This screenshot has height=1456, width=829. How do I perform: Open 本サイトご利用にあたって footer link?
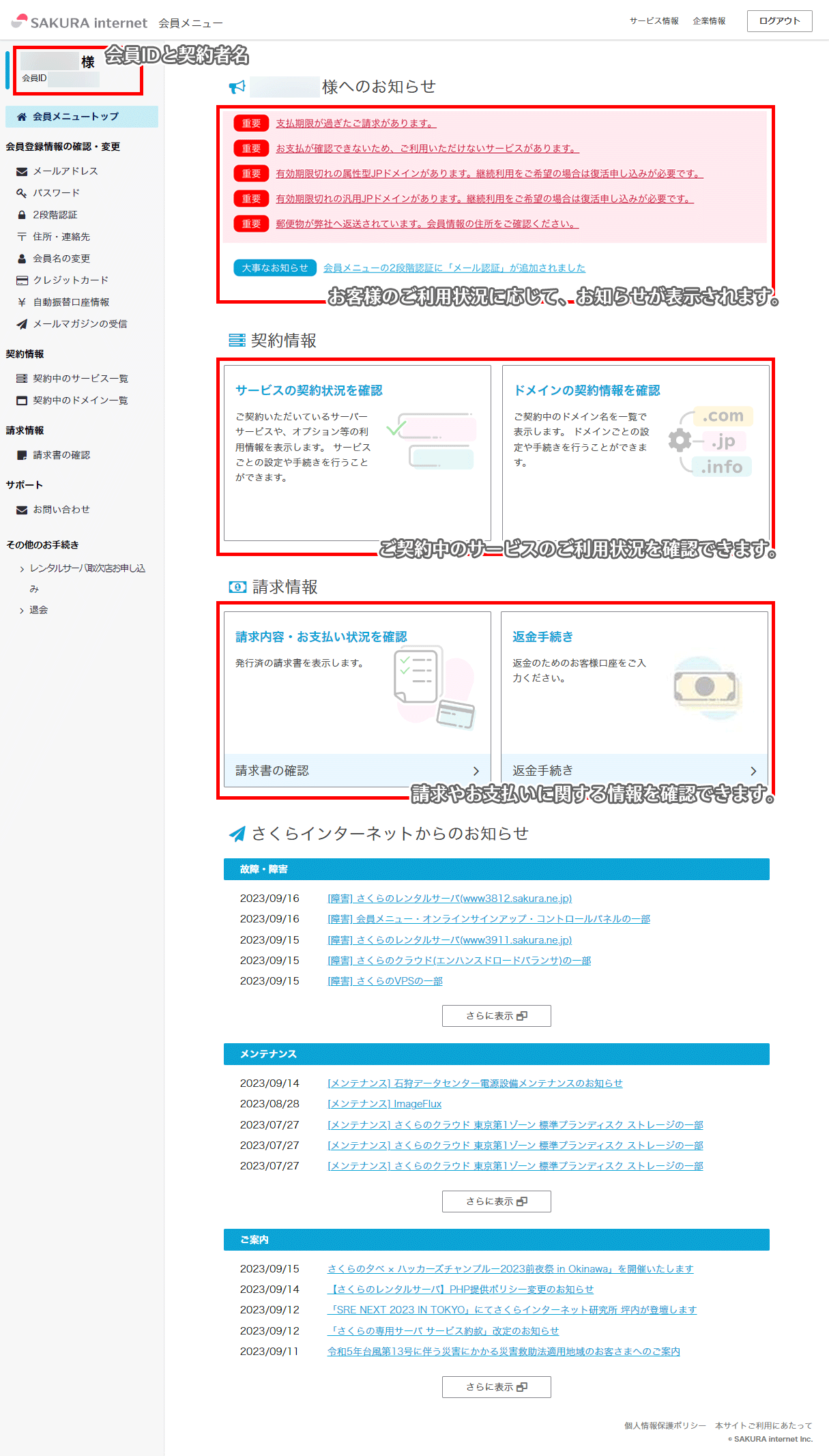(x=763, y=1426)
